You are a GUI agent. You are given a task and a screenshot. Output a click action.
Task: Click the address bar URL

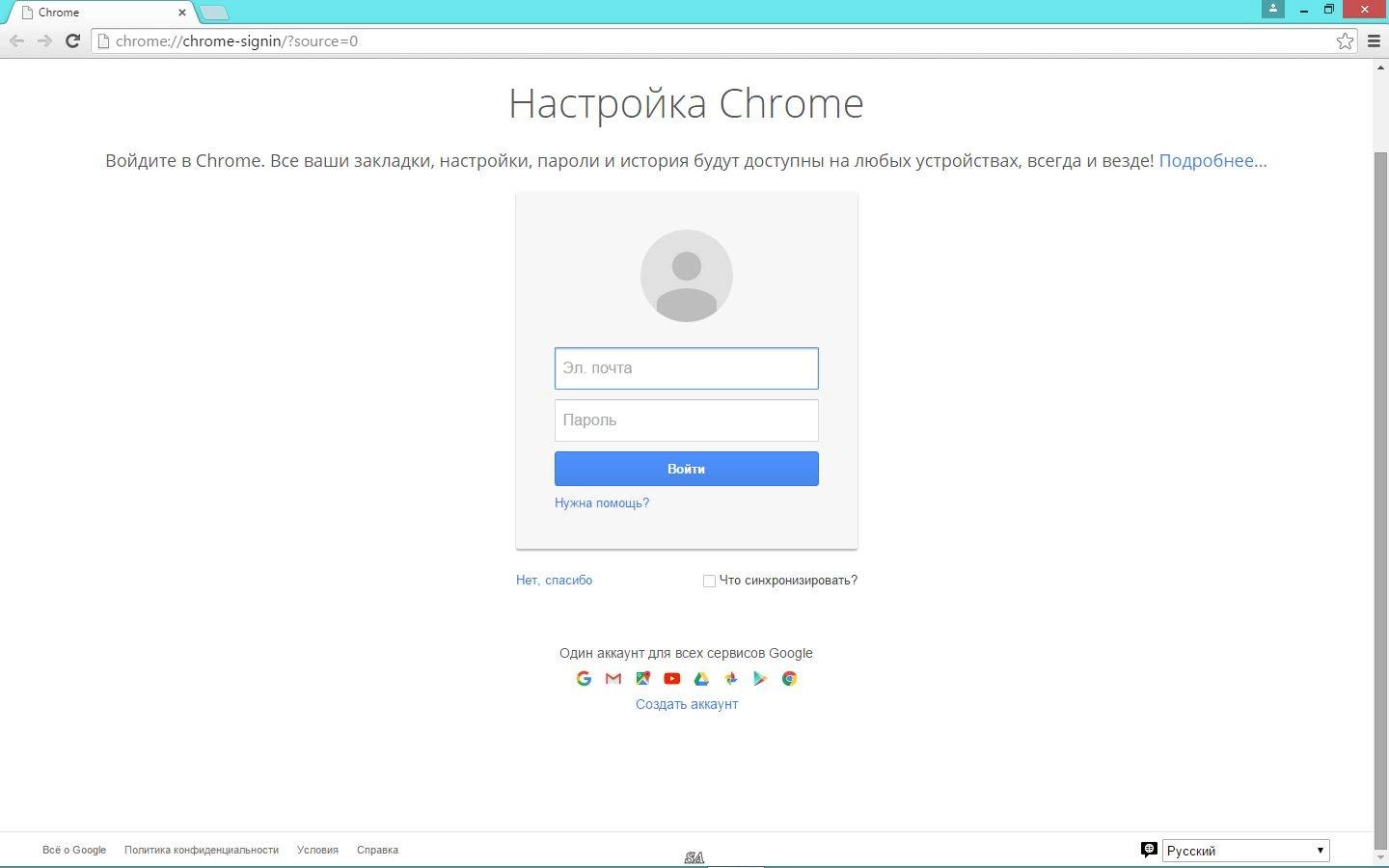pos(236,41)
